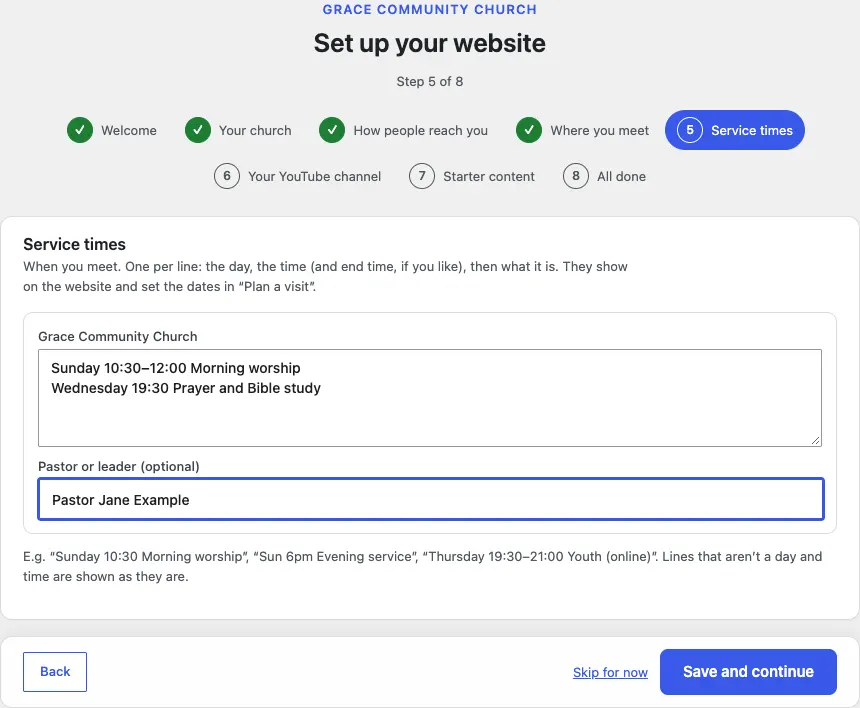Viewport: 860px width, 708px height.
Task: Click the "Set up your website" heading
Action: click(430, 43)
